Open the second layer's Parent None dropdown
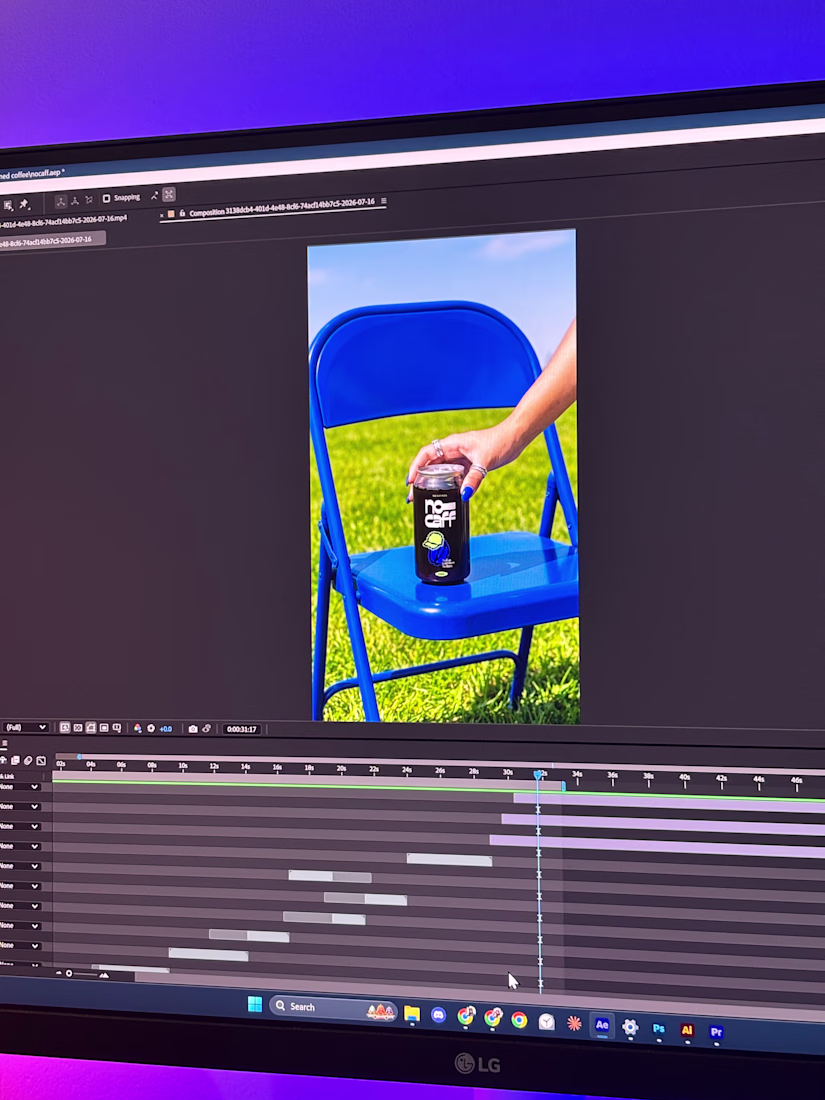 (20, 806)
